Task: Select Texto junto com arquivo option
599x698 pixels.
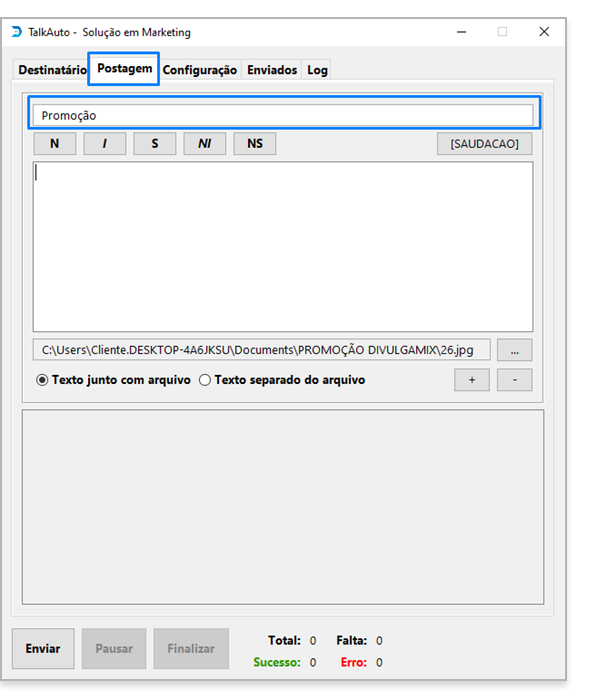Action: (113, 380)
